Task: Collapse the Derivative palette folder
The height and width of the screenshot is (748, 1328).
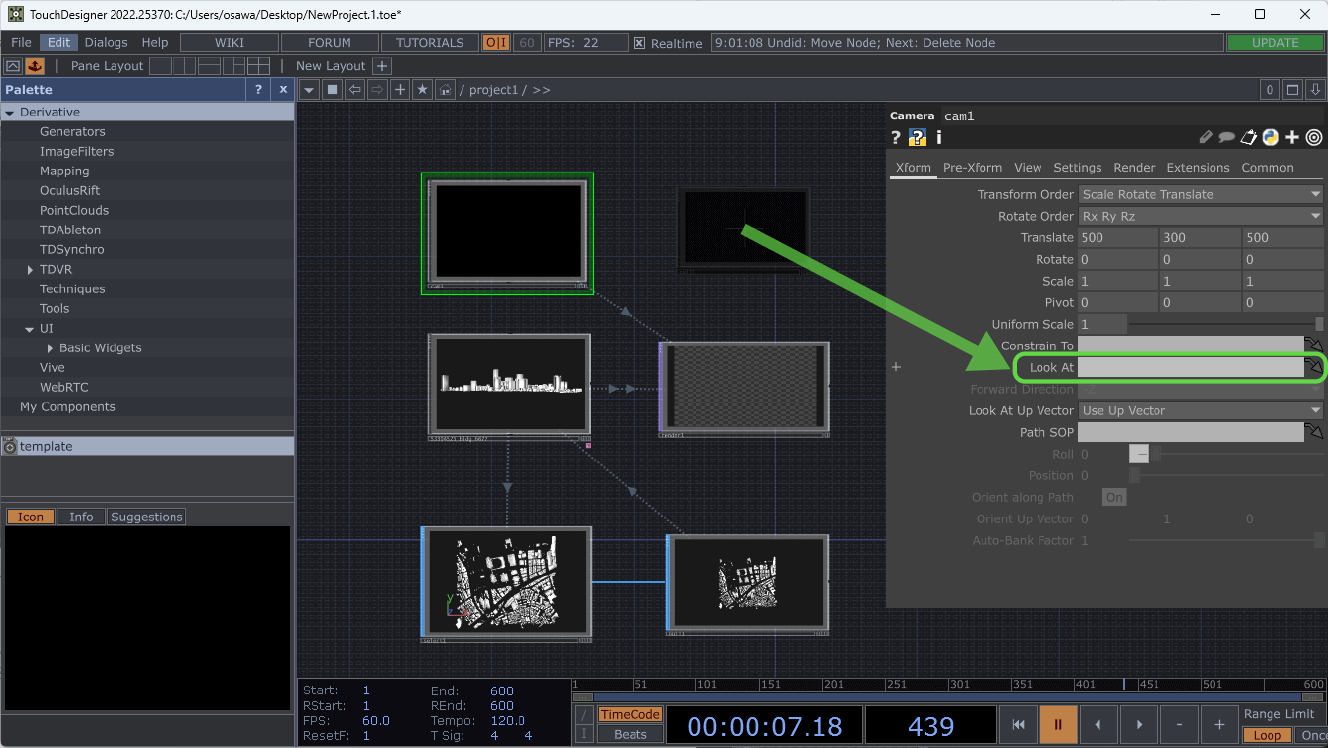Action: (10, 112)
